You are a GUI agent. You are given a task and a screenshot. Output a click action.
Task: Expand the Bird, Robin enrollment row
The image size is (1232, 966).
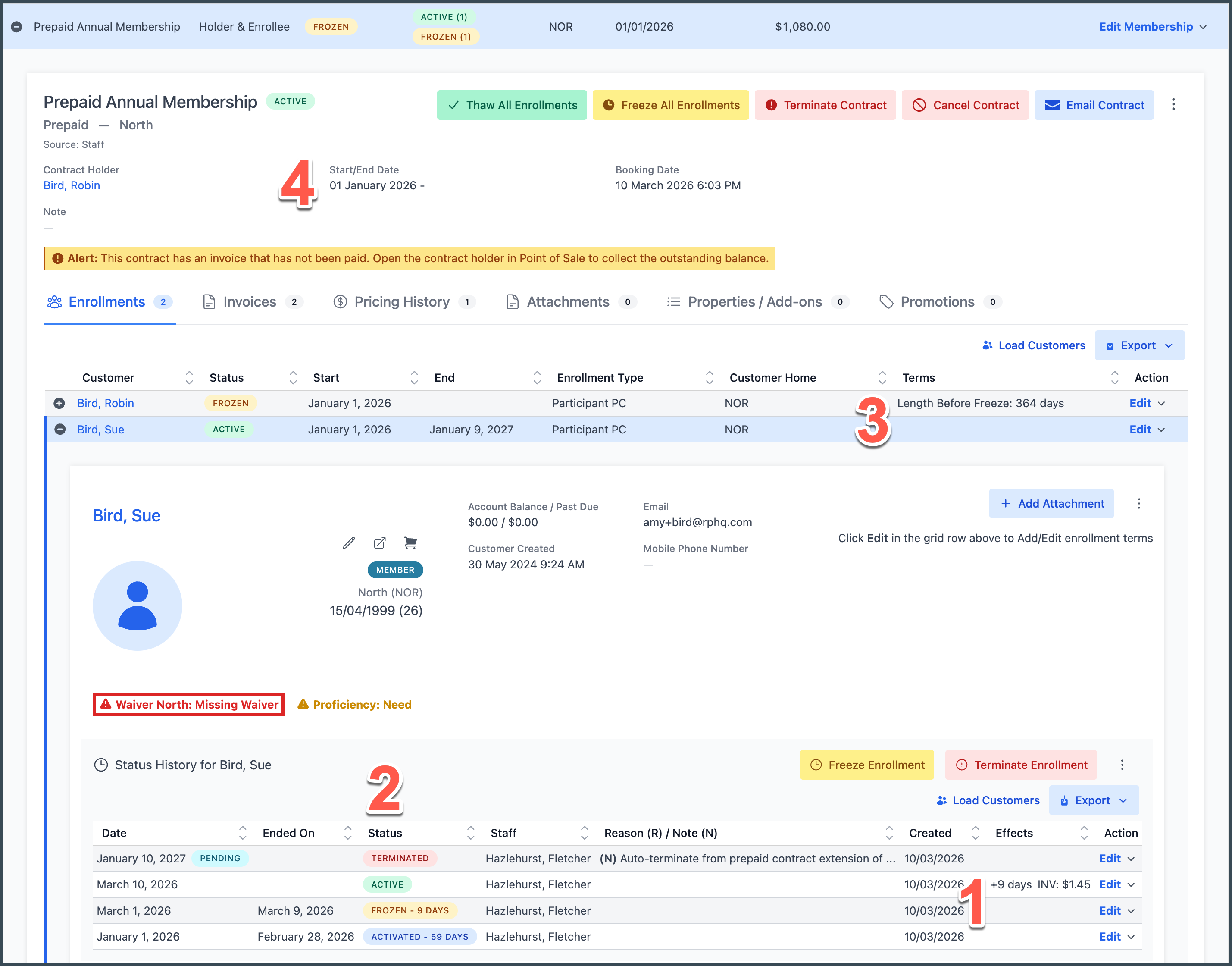click(59, 403)
